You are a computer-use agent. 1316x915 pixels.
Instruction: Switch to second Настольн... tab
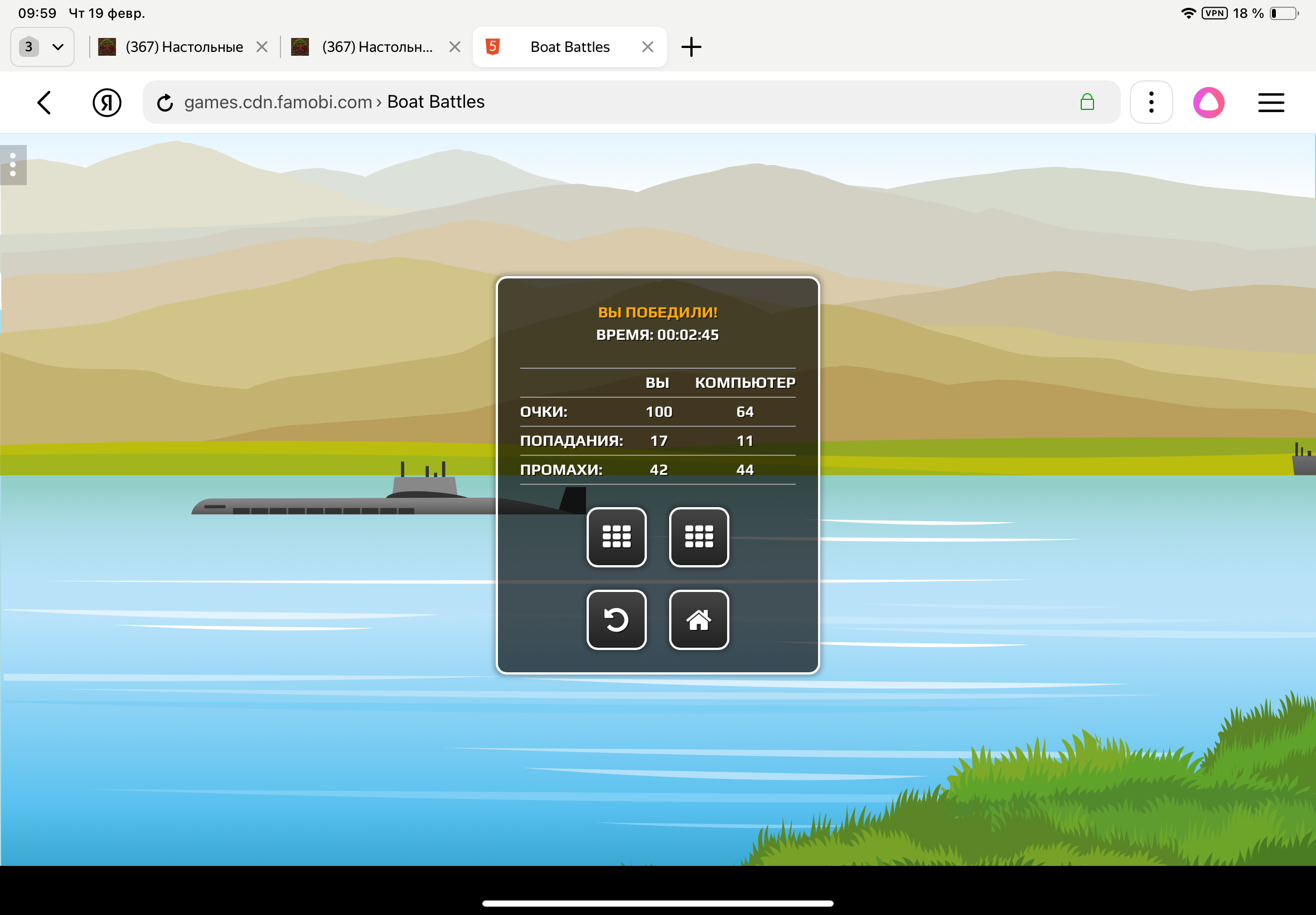(376, 47)
